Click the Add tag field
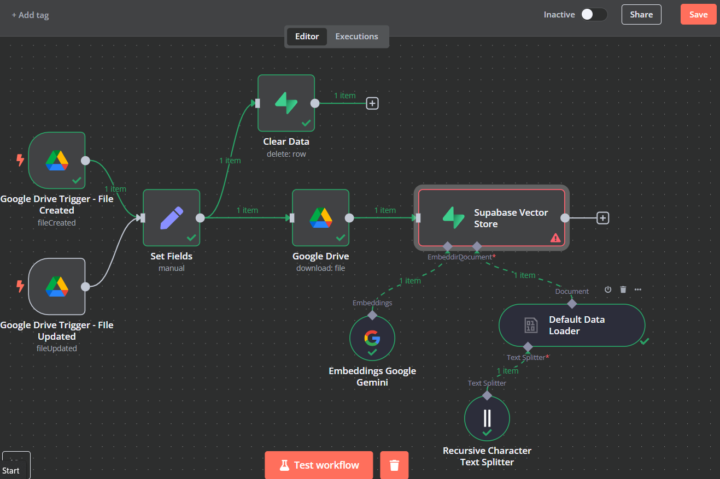Screen dimensions: 720x479 pyautogui.click(x=30, y=15)
